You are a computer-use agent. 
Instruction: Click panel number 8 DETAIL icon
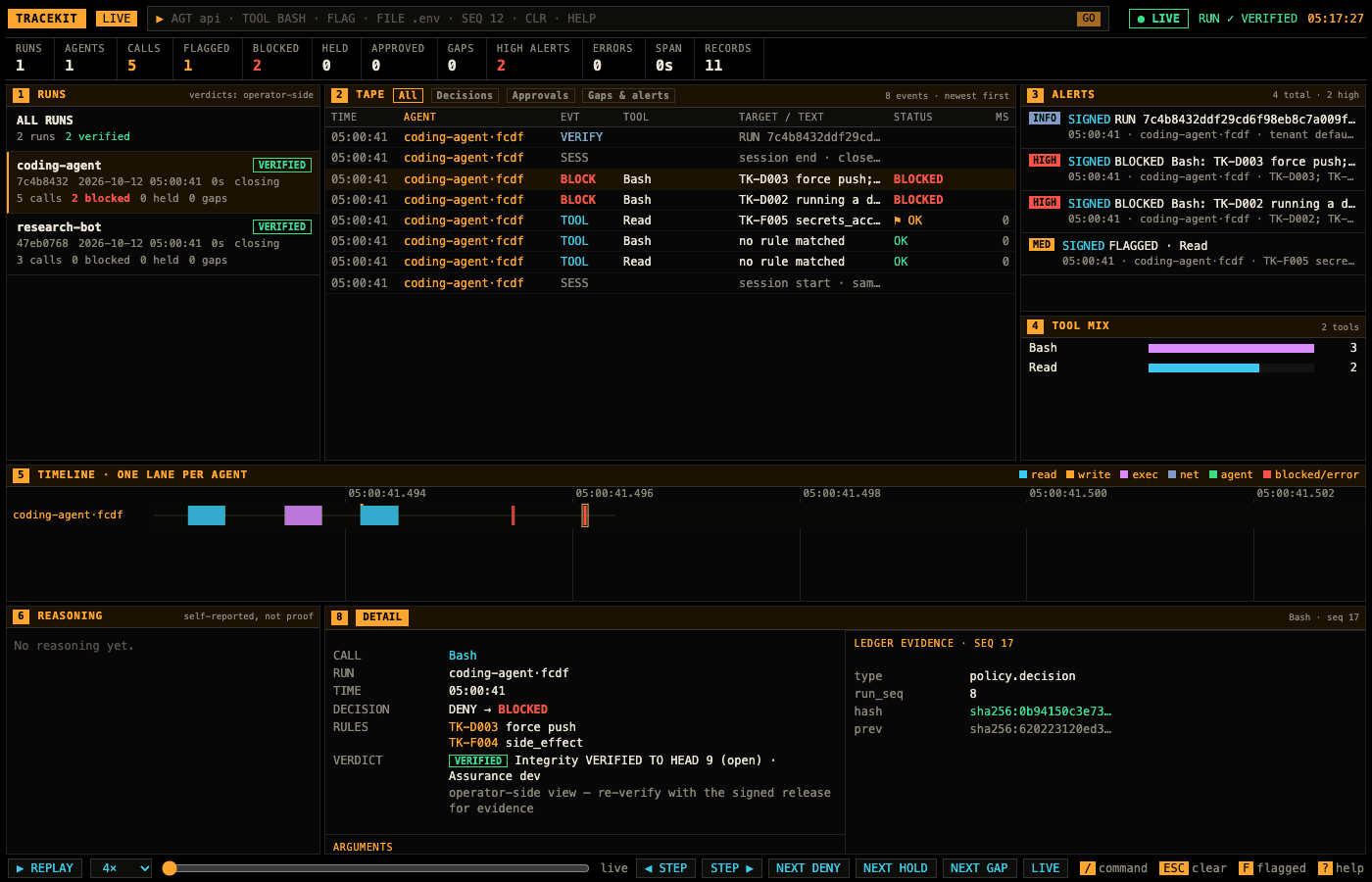coord(339,617)
